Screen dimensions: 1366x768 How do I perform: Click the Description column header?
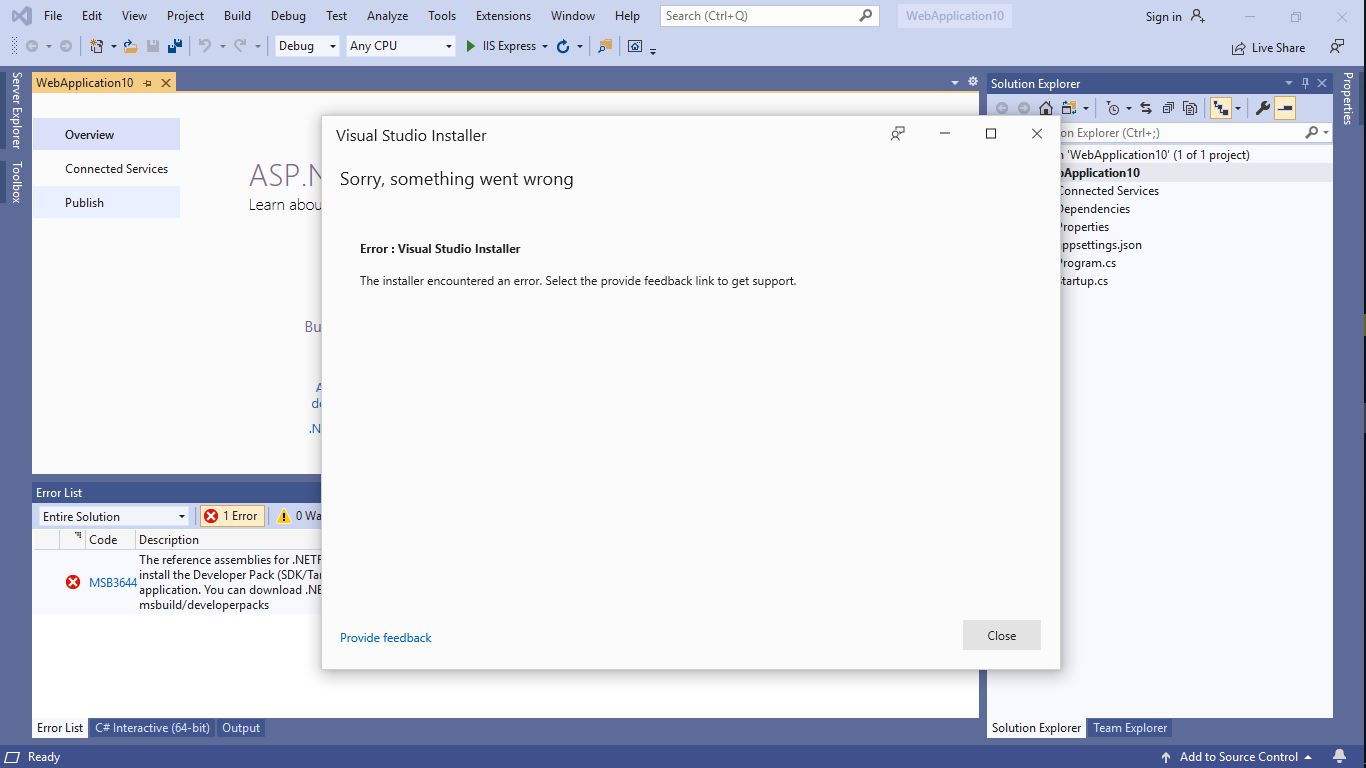pos(169,539)
